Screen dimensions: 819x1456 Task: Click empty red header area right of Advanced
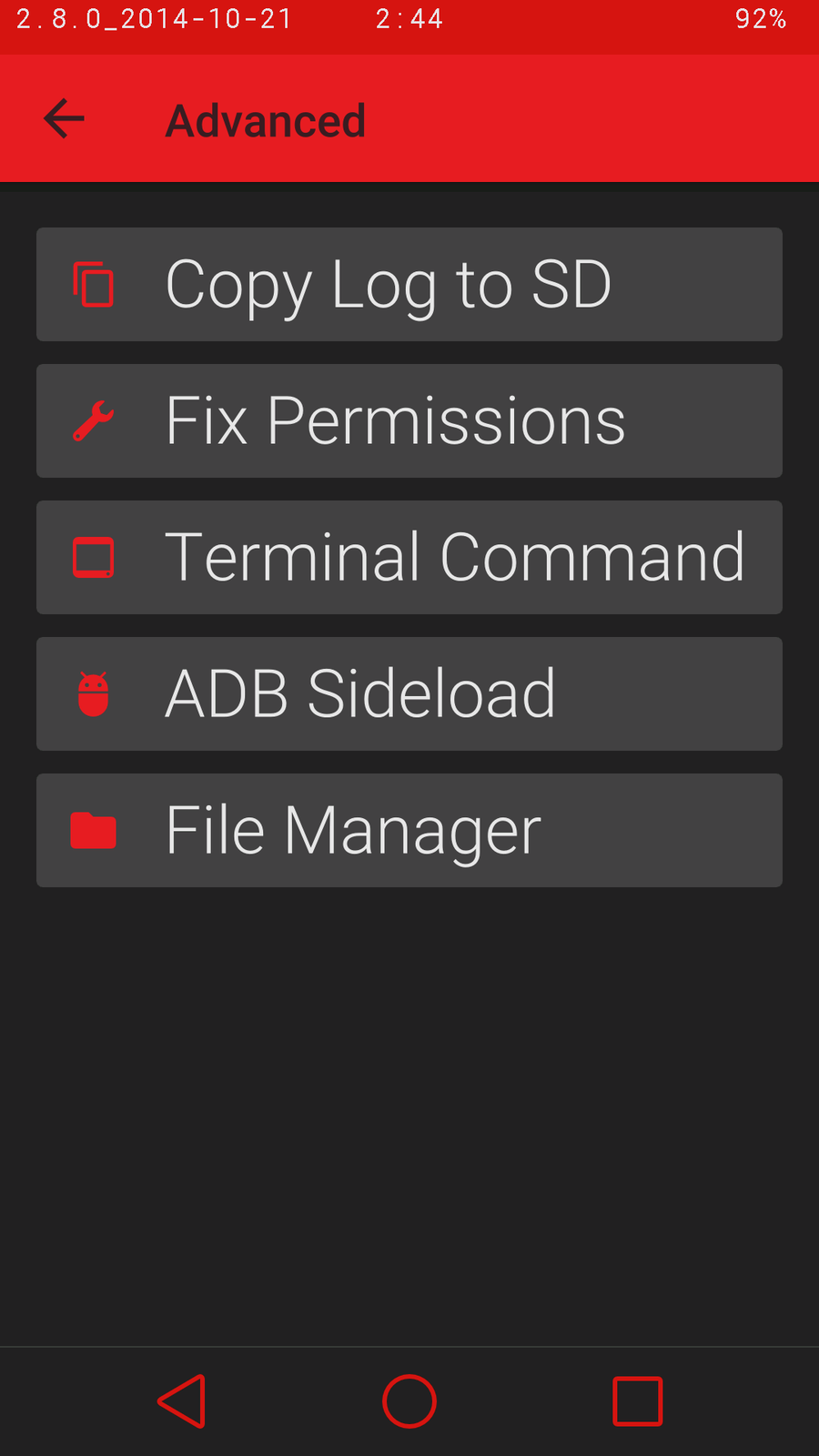pyautogui.click(x=591, y=119)
